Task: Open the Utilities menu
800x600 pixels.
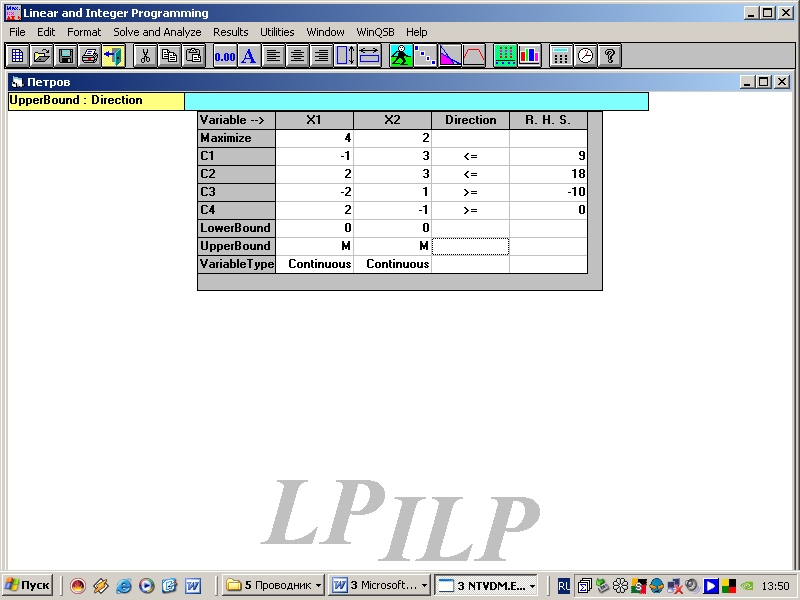Action: coord(277,32)
